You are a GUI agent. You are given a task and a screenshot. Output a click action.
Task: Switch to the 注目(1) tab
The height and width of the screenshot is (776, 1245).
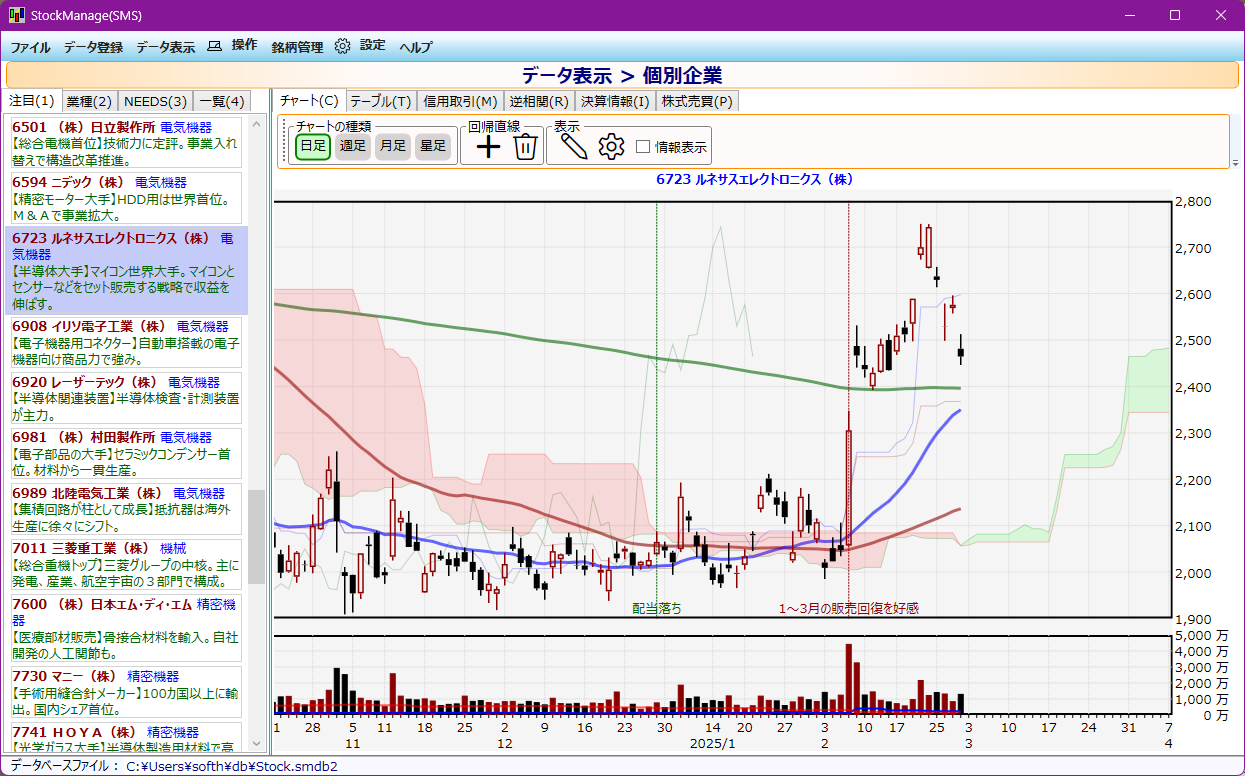(32, 101)
